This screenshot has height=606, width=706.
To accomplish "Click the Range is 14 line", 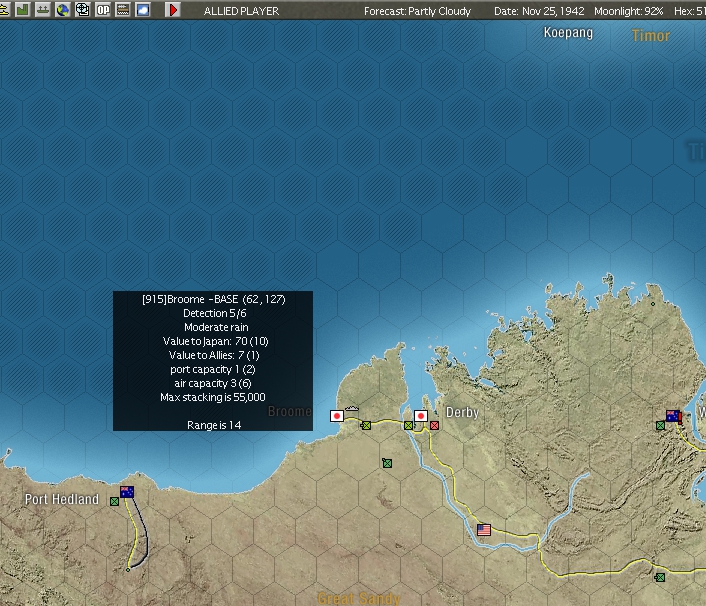I will click(214, 425).
